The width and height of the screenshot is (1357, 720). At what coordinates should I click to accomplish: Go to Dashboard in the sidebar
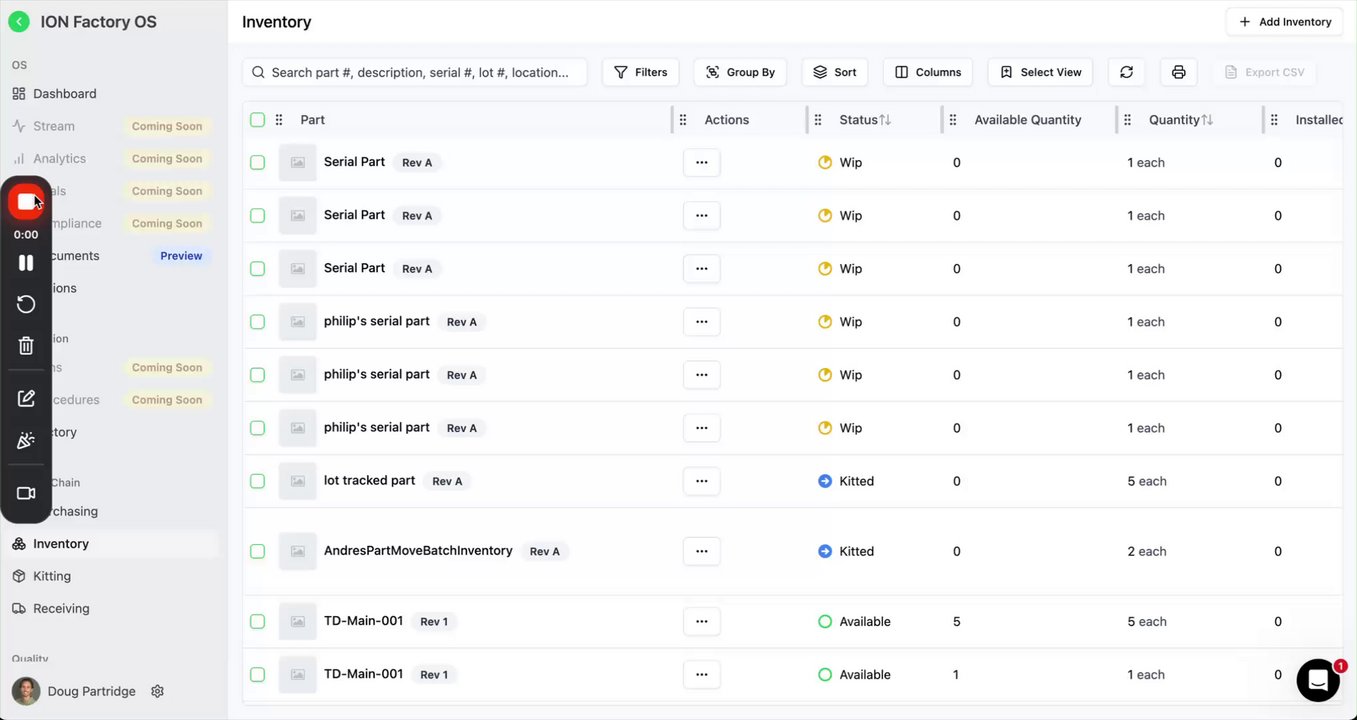[x=64, y=94]
